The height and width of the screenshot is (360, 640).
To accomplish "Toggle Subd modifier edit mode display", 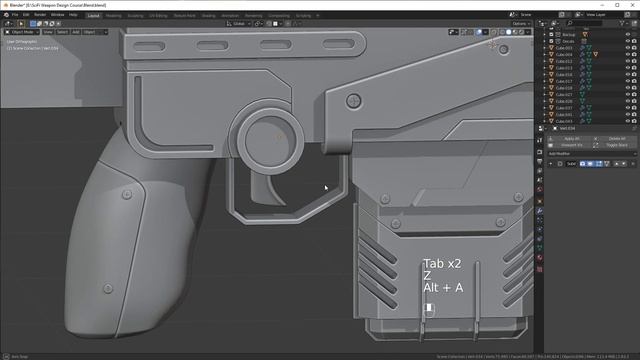I will click(x=599, y=164).
